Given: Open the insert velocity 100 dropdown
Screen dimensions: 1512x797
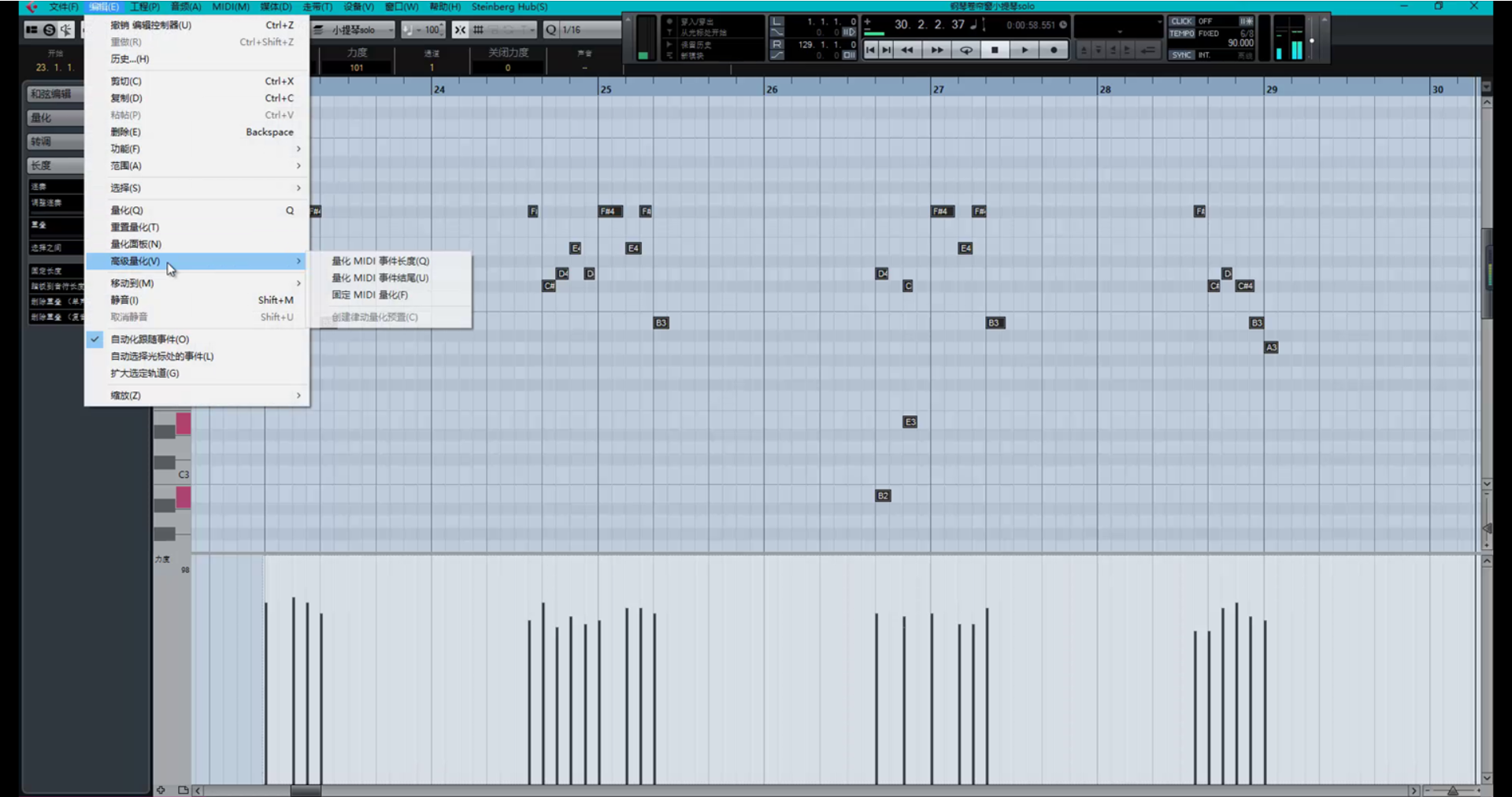Looking at the screenshot, I should point(424,30).
